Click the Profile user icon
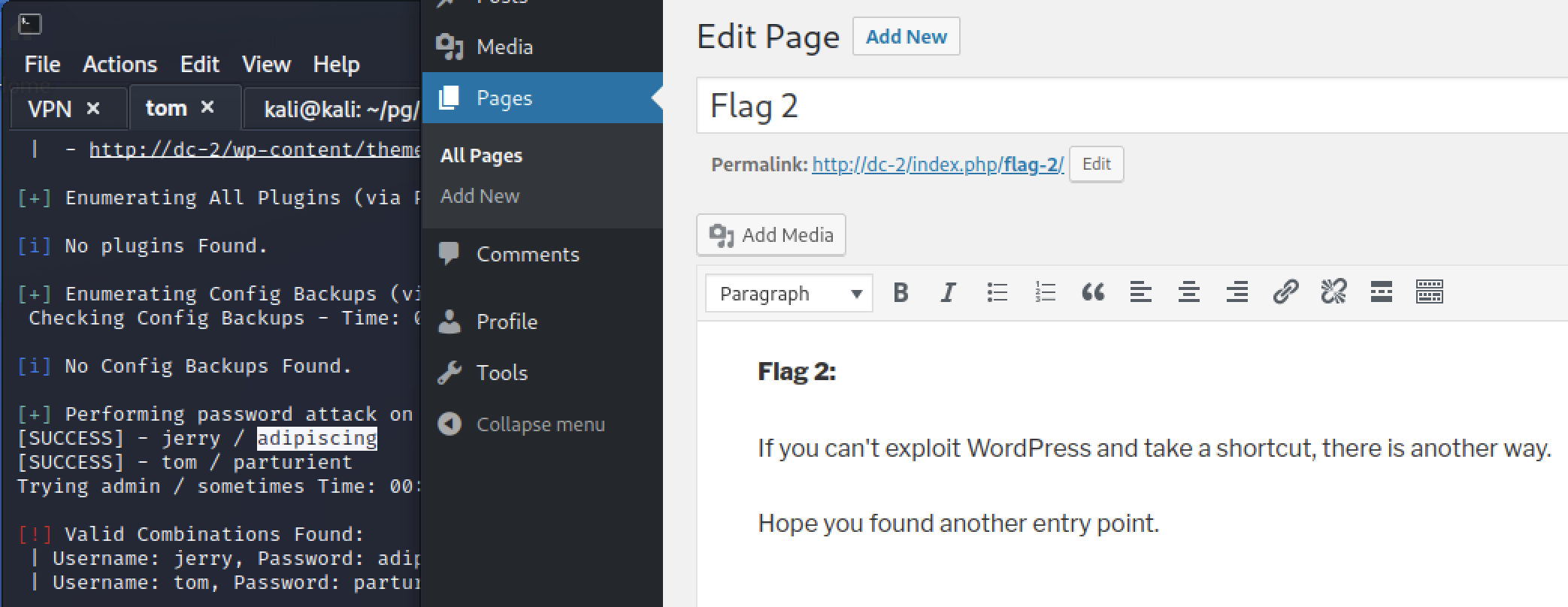1568x607 pixels. point(450,321)
